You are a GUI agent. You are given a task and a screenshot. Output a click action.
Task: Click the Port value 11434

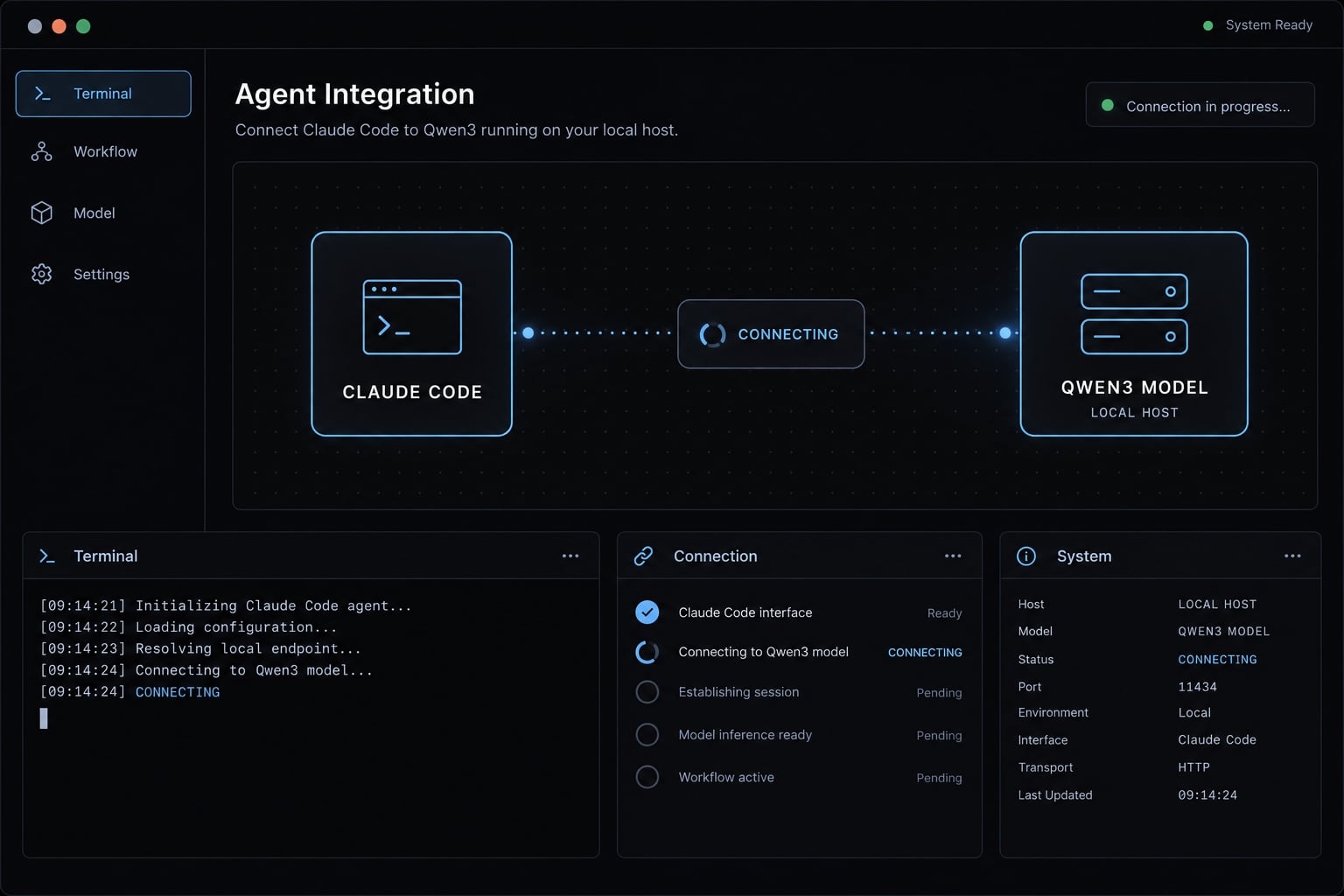tap(1198, 687)
